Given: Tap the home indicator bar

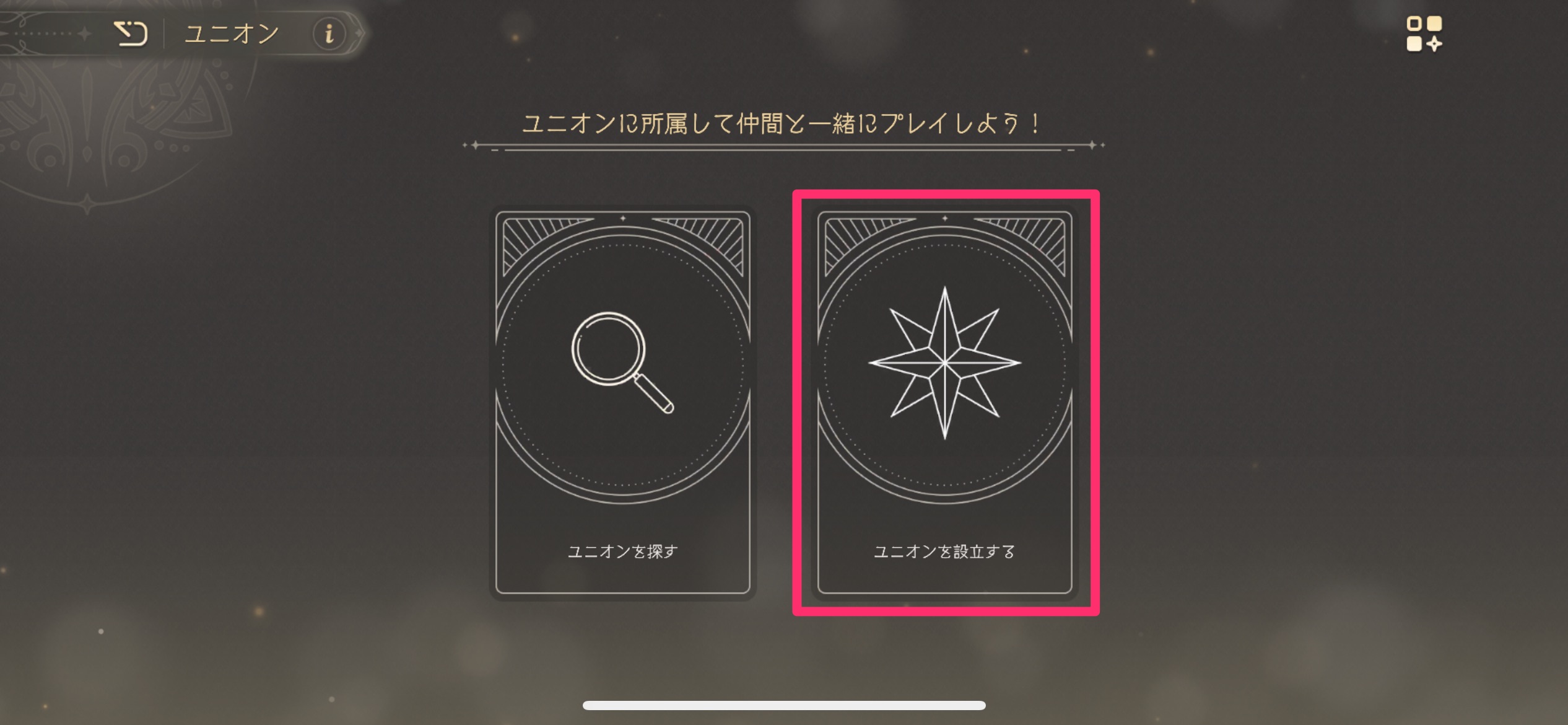Looking at the screenshot, I should (784, 705).
